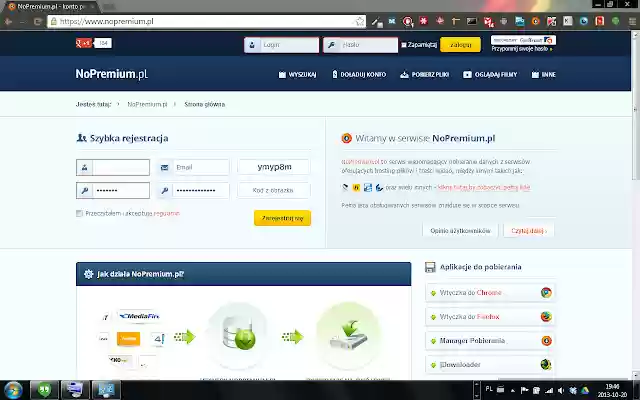Viewport: 640px width, 400px height.
Task: Open Wtyczka do Firefox download
Action: click(490, 317)
